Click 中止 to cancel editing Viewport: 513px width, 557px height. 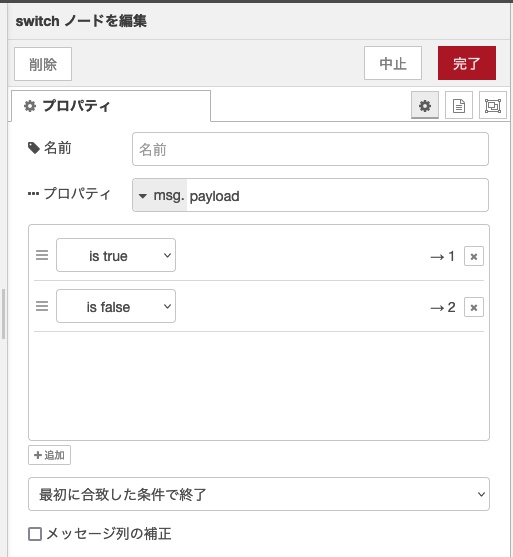393,63
